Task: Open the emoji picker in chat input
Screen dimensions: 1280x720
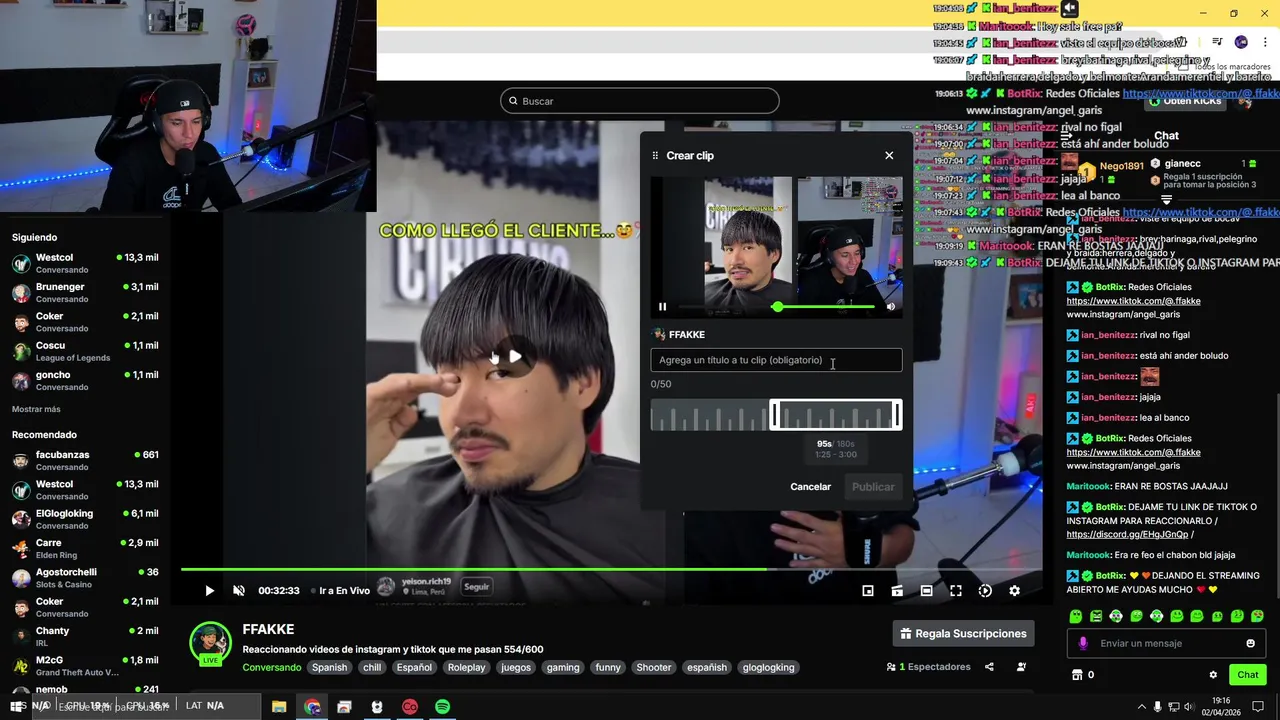Action: point(1250,643)
